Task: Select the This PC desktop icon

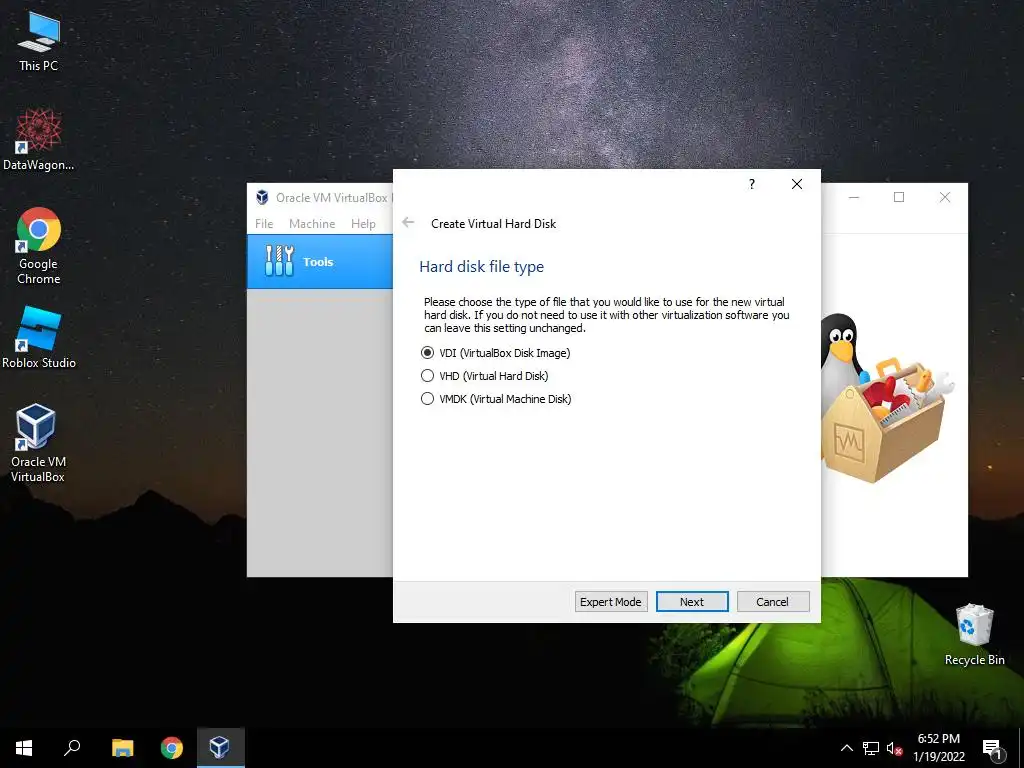Action: (39, 42)
